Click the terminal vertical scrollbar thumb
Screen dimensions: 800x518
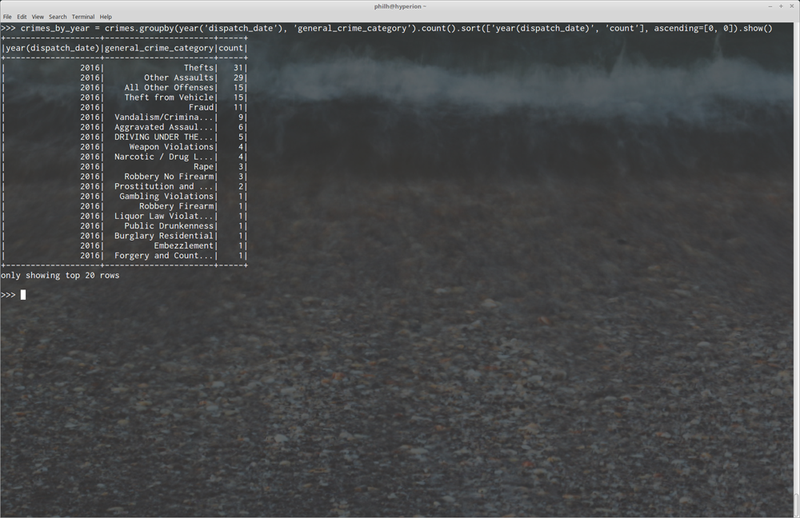click(797, 505)
